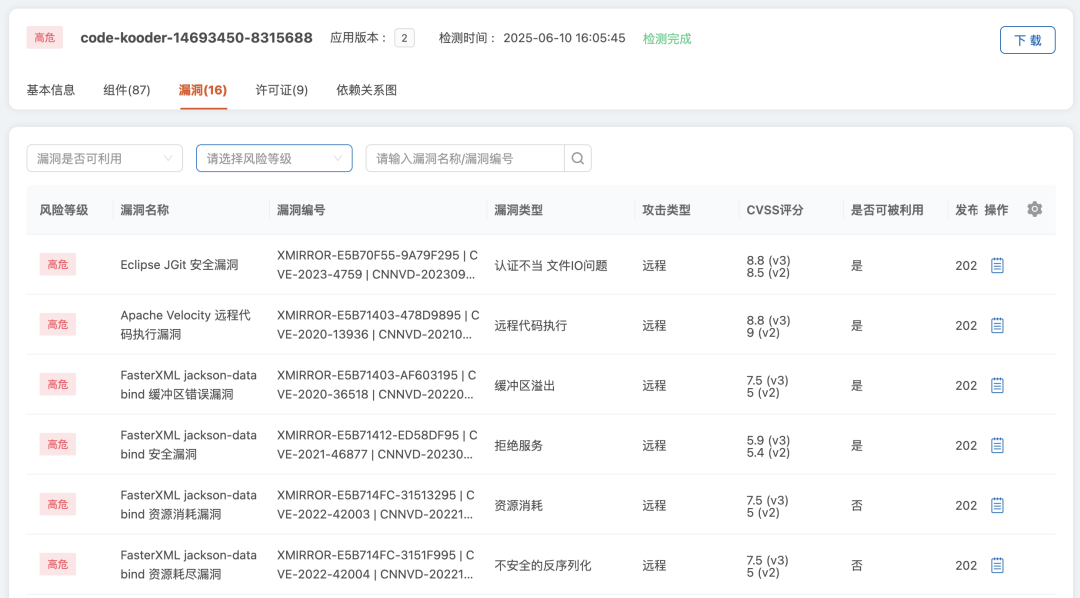Click the 应用版本 number 2 badge
Viewport: 1080px width, 598px height.
tap(404, 38)
